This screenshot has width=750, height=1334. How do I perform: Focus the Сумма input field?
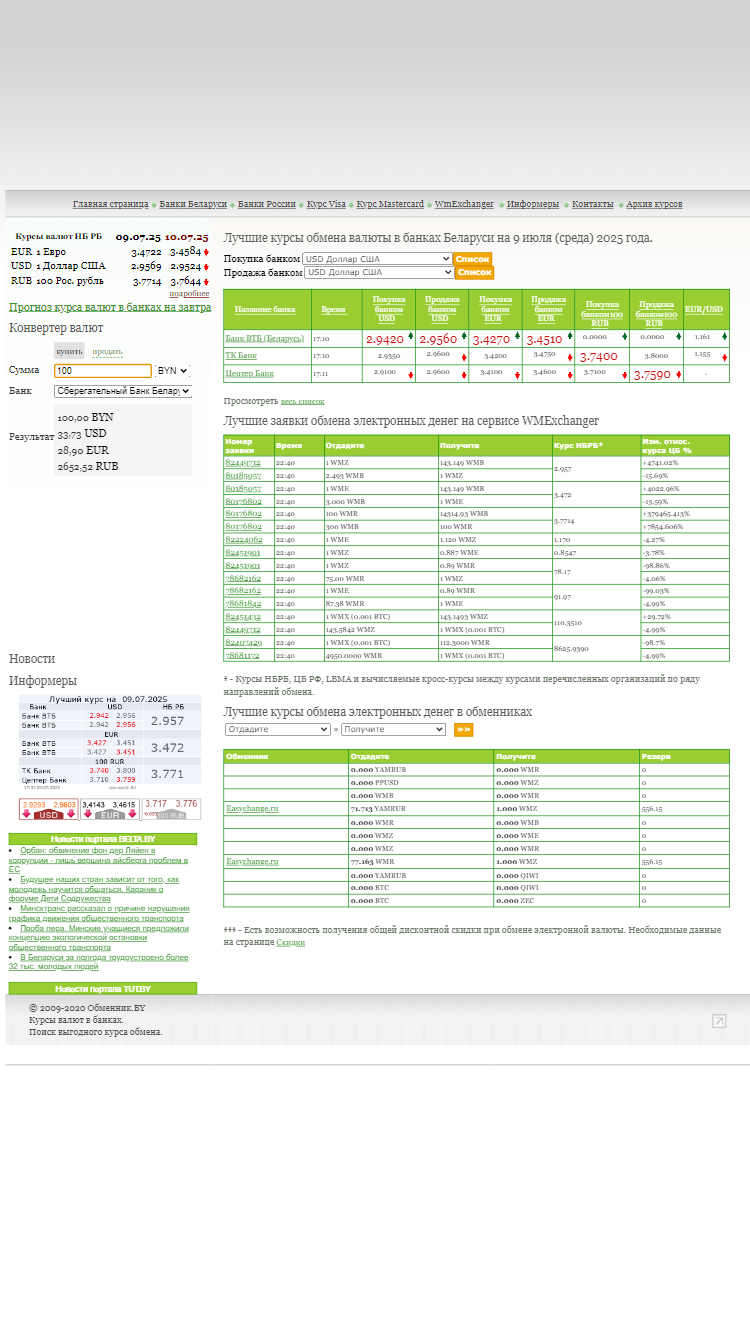(x=103, y=370)
